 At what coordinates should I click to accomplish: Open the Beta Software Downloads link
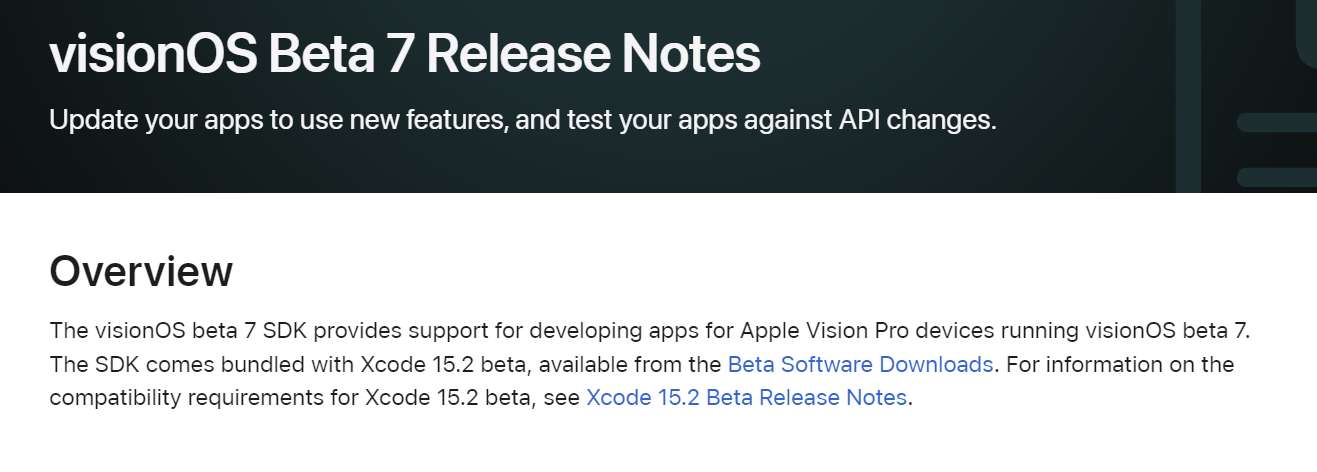point(860,364)
